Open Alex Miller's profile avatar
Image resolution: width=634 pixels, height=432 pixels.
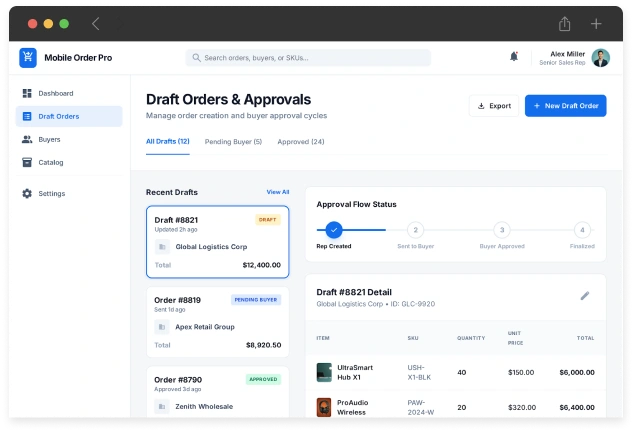[600, 58]
